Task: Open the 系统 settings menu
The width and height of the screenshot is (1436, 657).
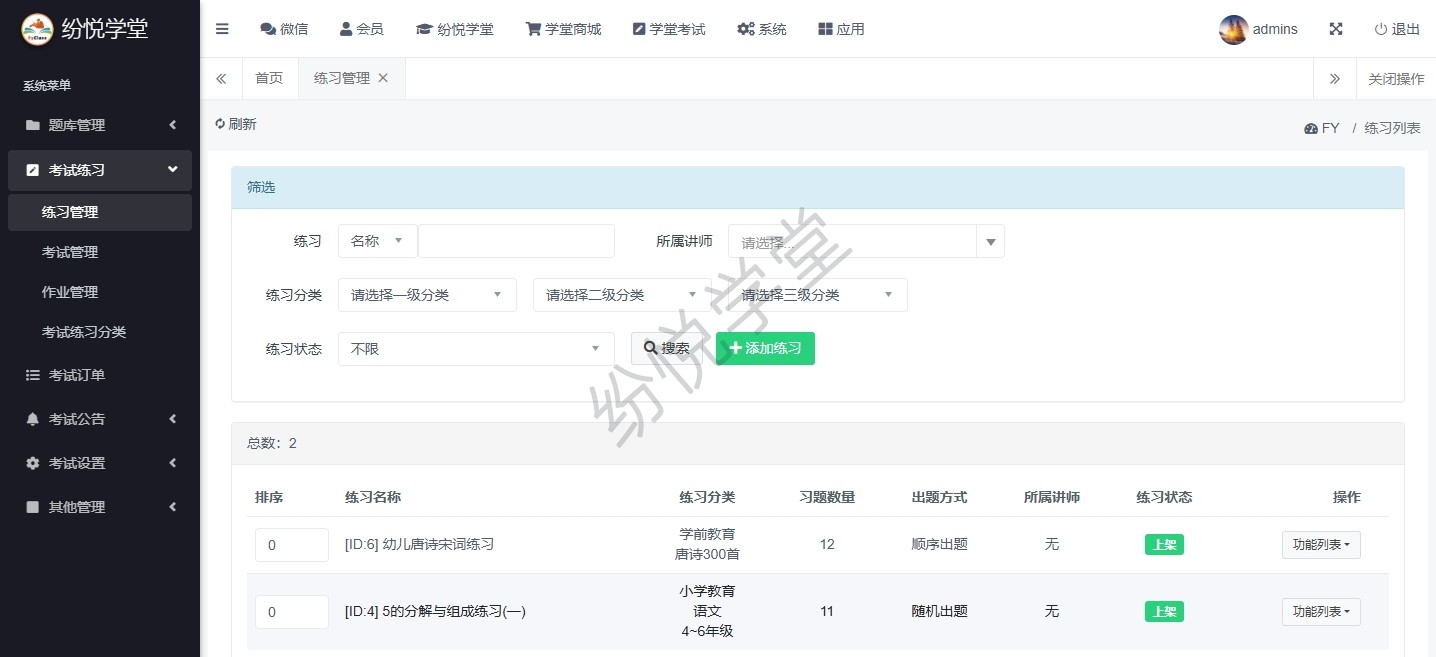Action: tap(761, 29)
